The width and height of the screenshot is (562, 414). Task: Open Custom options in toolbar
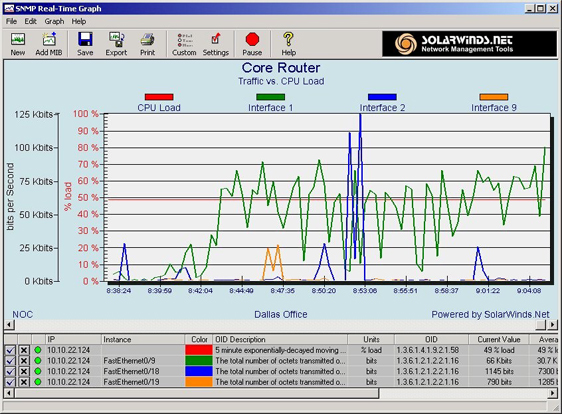click(x=184, y=44)
